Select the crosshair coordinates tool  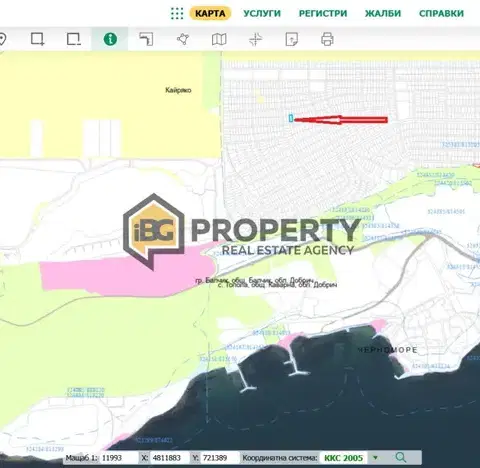(255, 39)
